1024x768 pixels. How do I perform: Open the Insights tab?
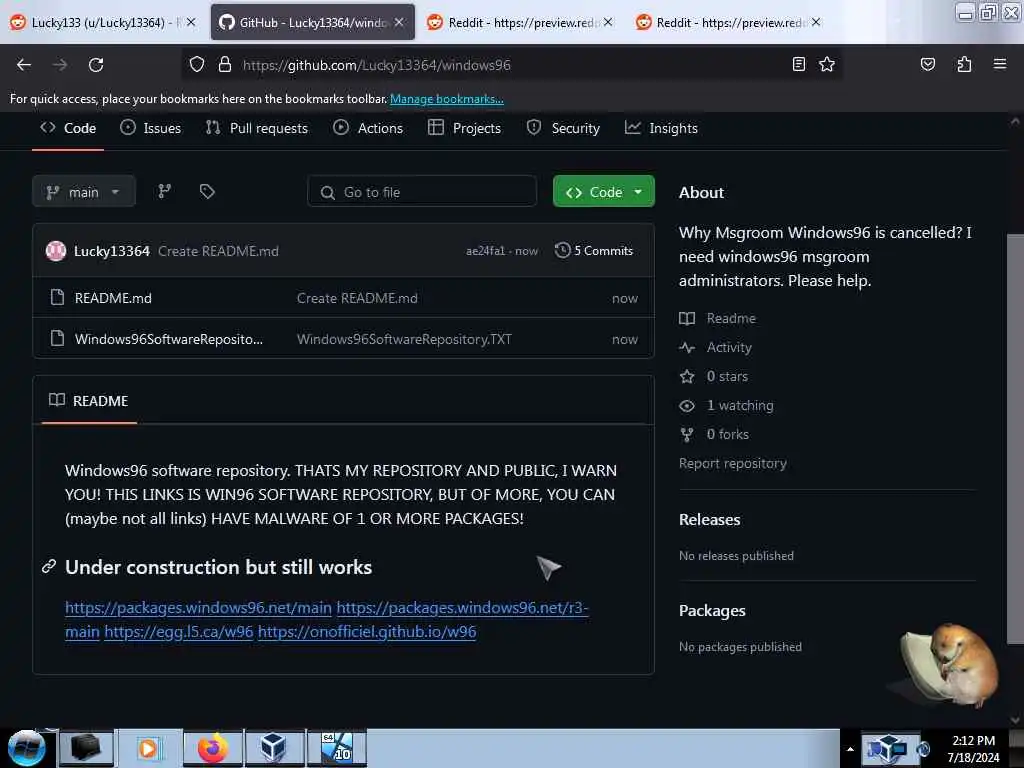coord(661,128)
